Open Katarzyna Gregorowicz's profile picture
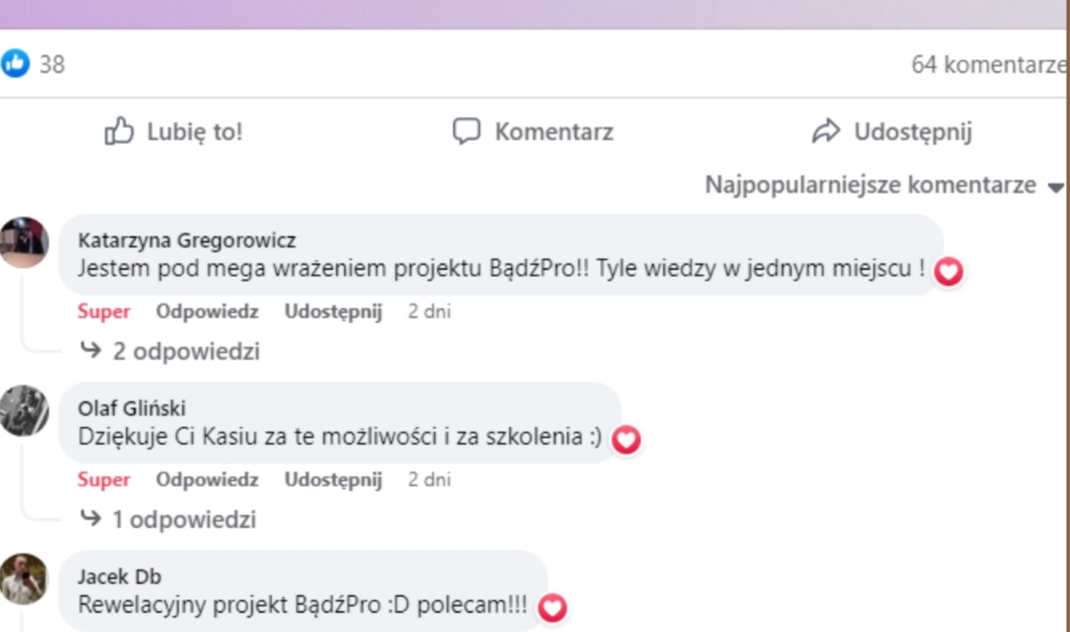 click(23, 242)
